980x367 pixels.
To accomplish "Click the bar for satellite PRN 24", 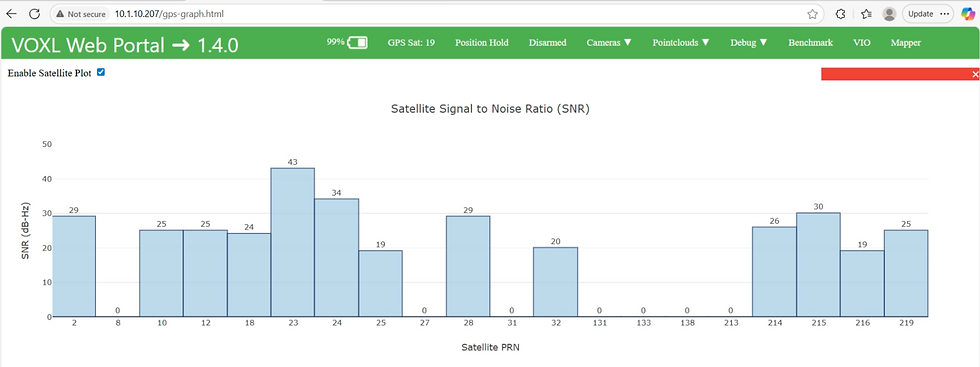I will (336, 258).
